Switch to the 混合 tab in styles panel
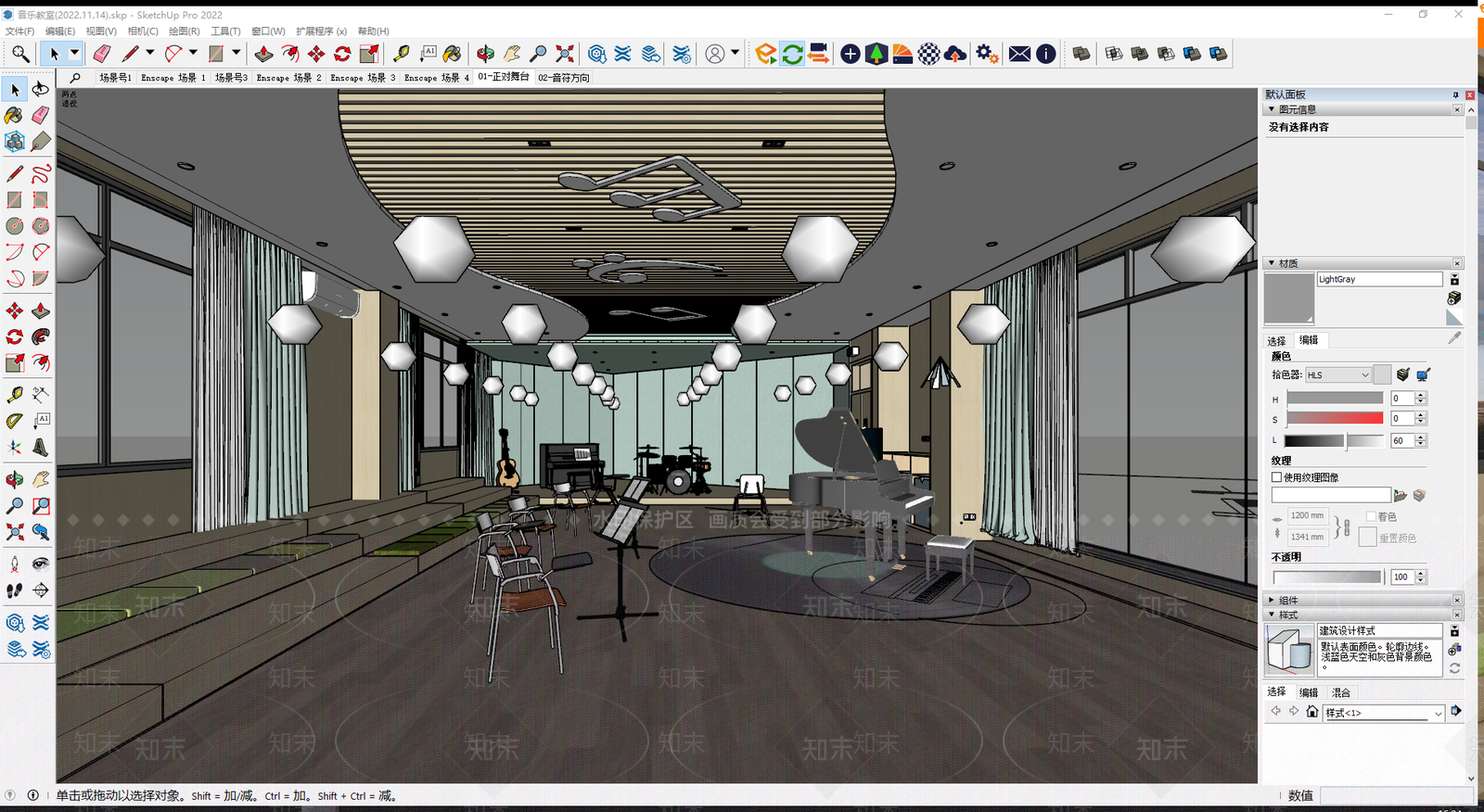Screen dimensions: 1484x812 1341,692
